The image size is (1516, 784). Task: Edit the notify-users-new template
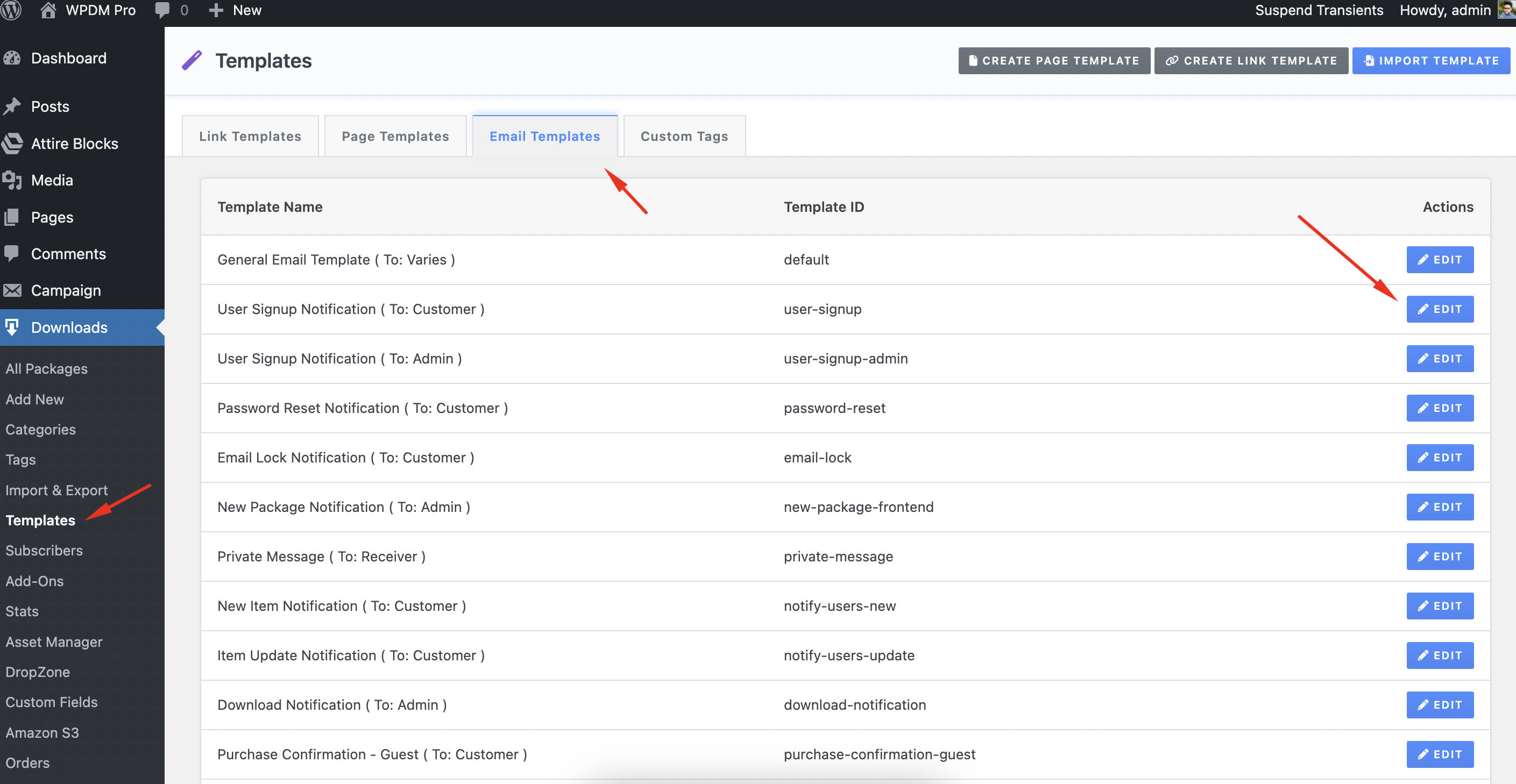(x=1440, y=605)
